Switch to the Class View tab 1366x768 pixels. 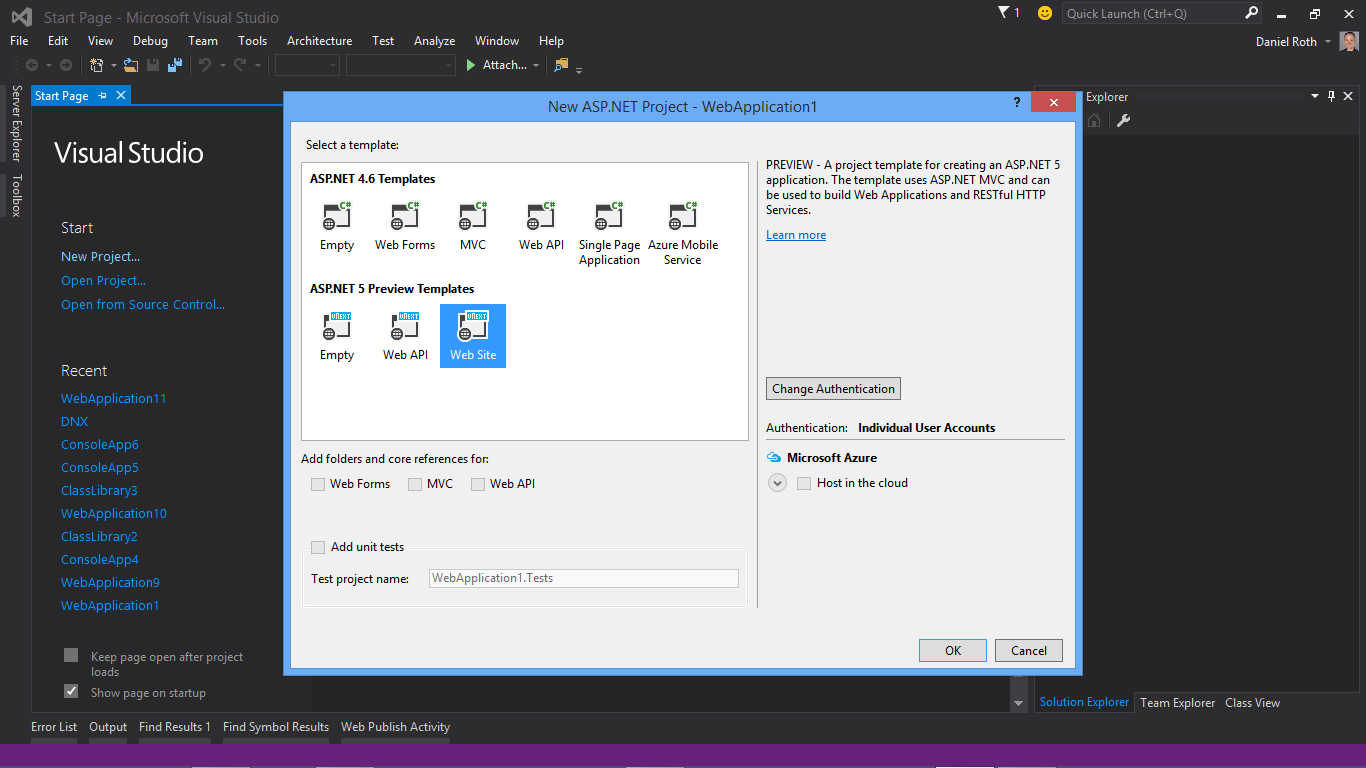pyautogui.click(x=1252, y=703)
